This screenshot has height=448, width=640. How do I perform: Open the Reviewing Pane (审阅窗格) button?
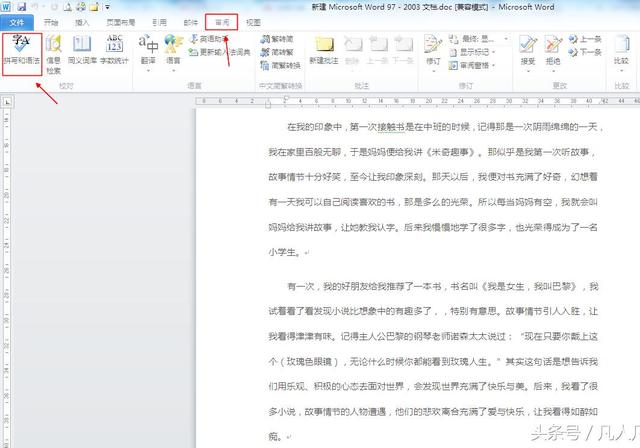point(472,65)
